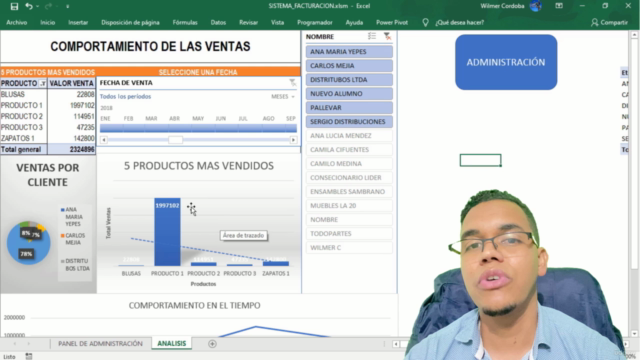This screenshot has width=640, height=360.
Task: Click the ribbon display options icon
Action: pyautogui.click(x=559, y=6)
